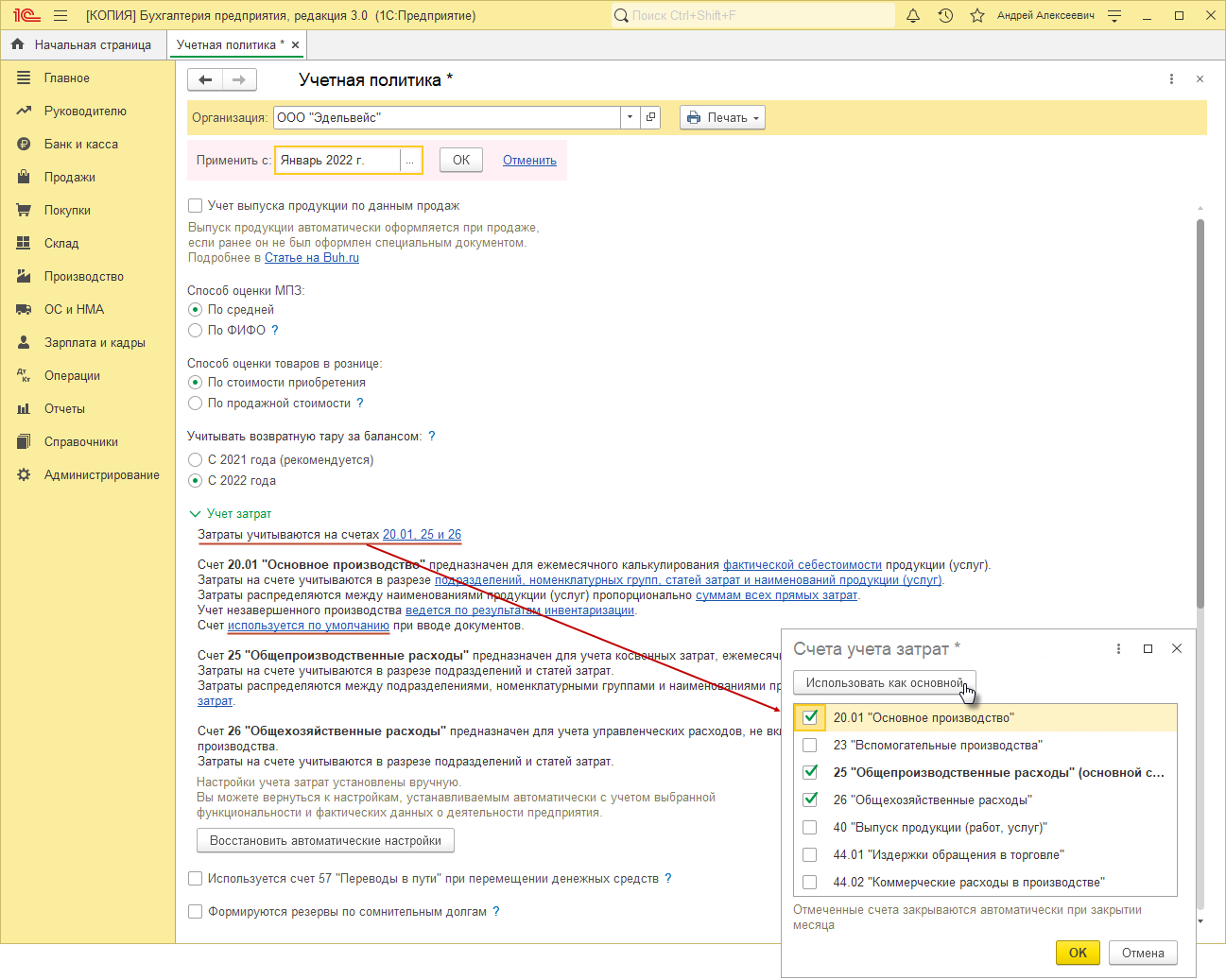Expand the Организация dropdown list
1226x980 pixels.
[630, 117]
